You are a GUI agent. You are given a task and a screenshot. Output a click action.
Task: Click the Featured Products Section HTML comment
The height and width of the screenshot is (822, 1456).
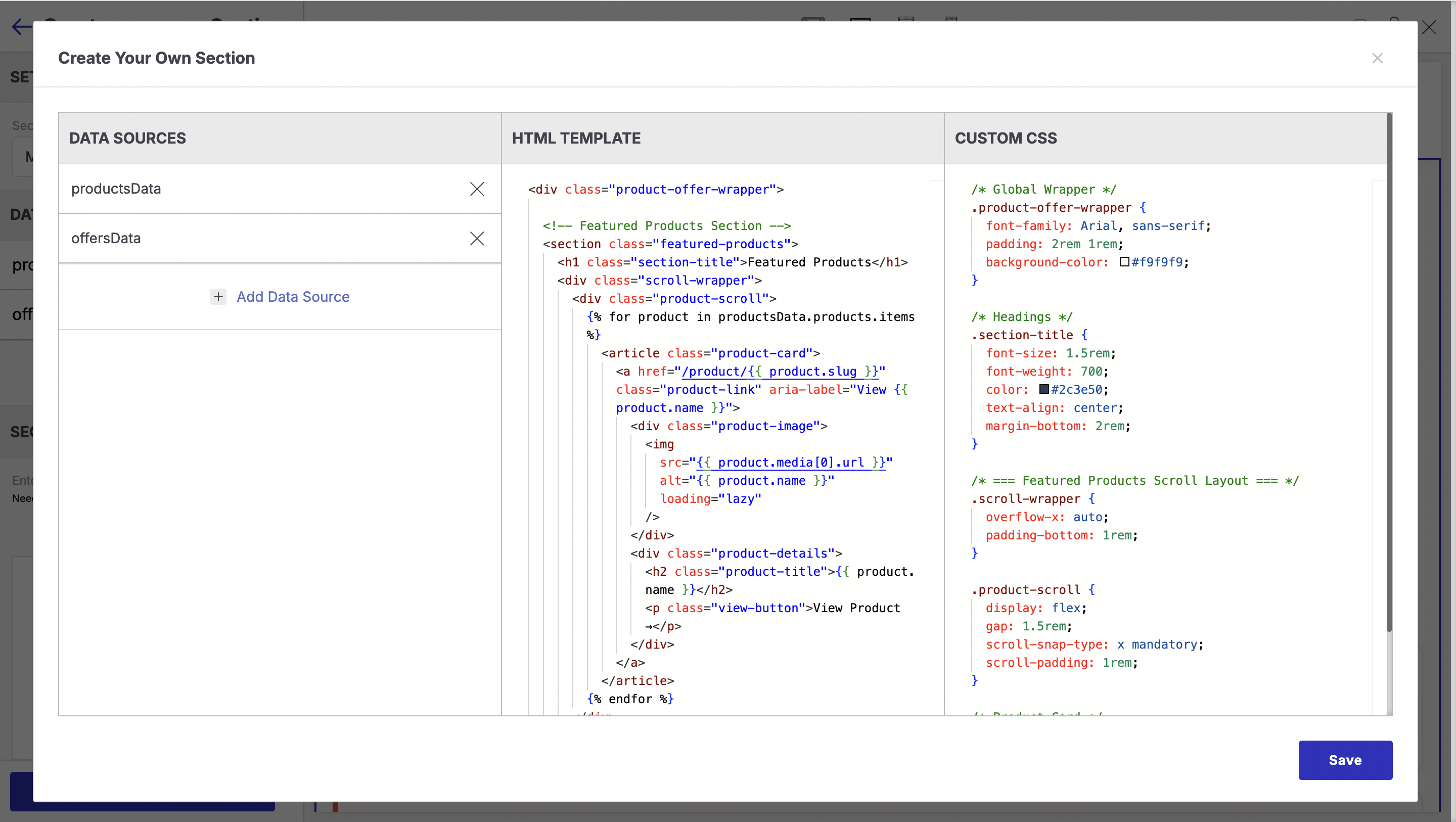(666, 225)
